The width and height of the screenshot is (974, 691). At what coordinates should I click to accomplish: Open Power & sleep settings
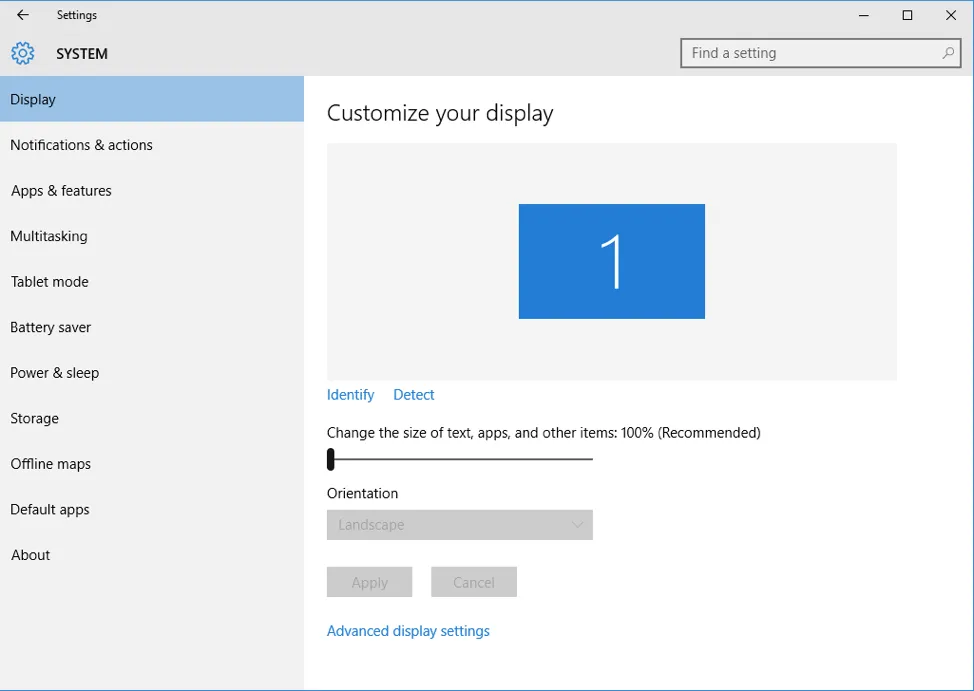pos(54,372)
